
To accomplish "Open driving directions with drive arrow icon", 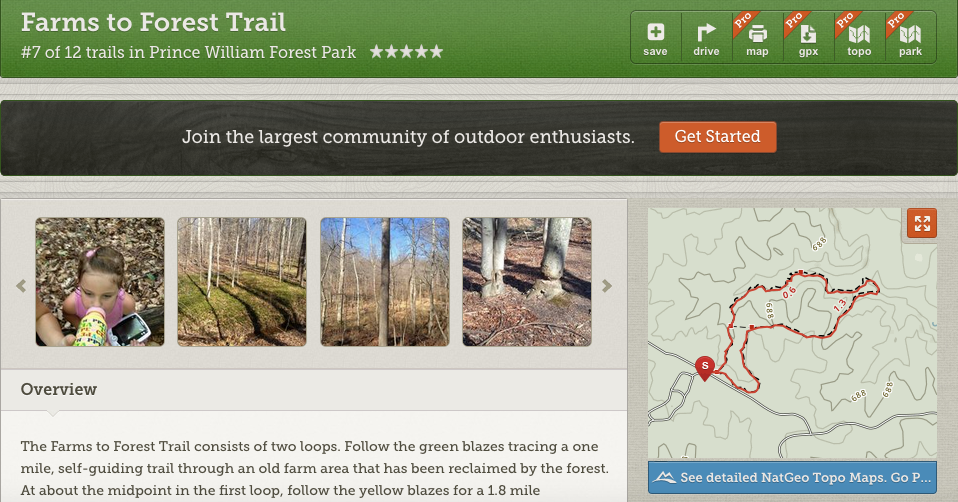I will pos(706,38).
